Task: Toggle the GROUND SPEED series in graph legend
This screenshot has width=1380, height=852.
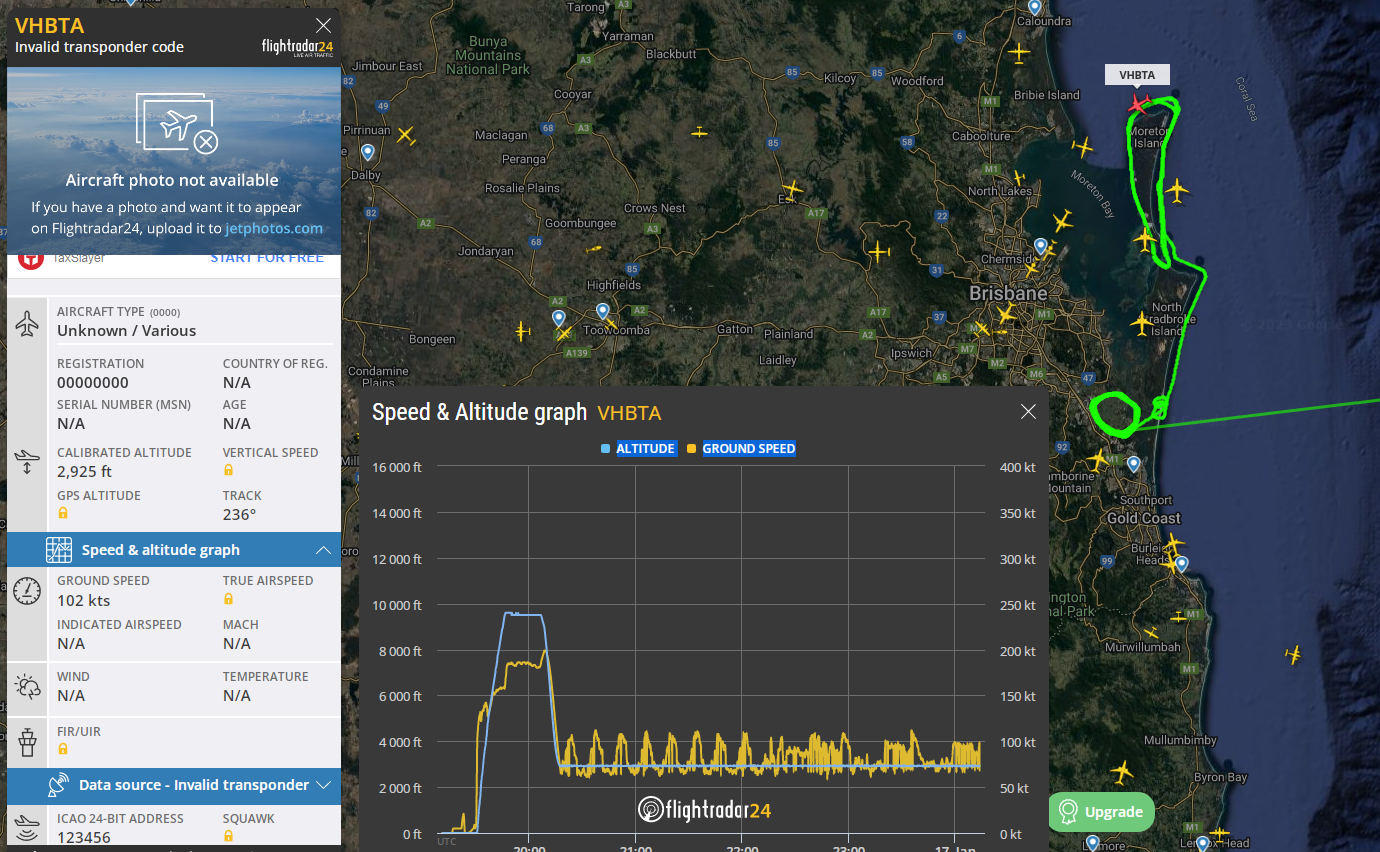Action: (741, 449)
